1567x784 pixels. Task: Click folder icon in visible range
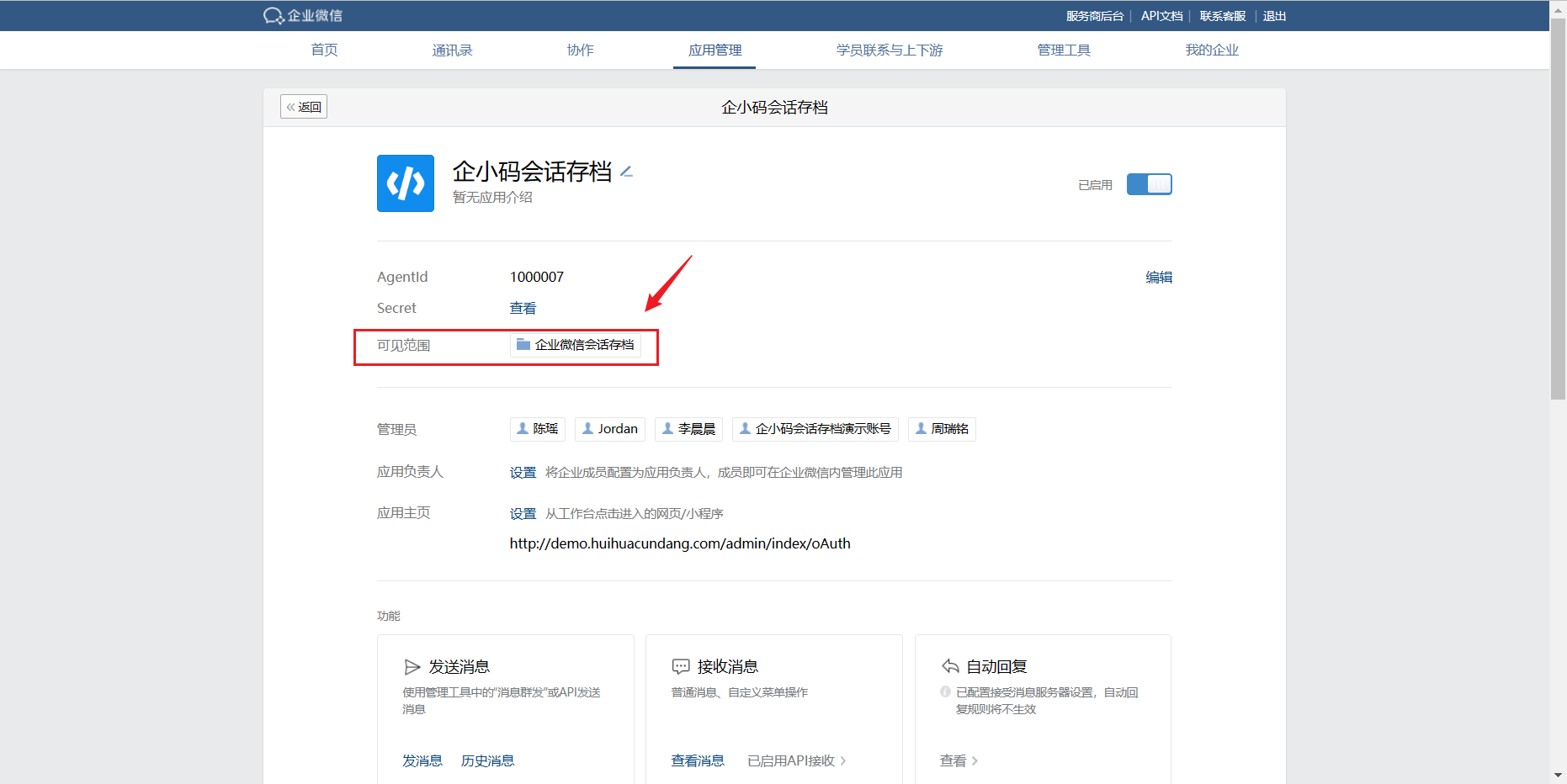point(523,344)
